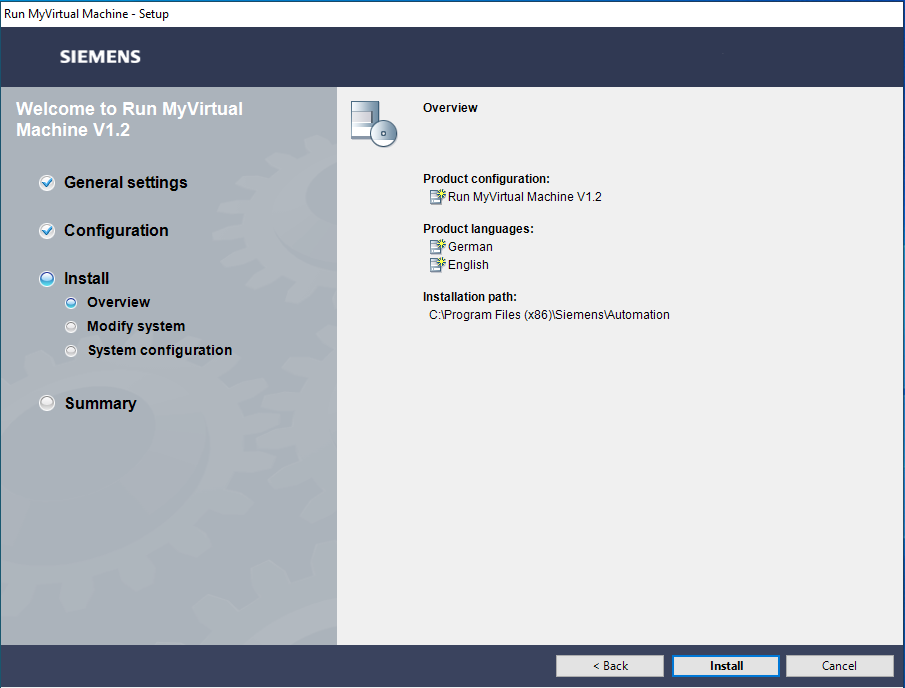
Task: Click the System configuration step bullet
Action: click(71, 350)
